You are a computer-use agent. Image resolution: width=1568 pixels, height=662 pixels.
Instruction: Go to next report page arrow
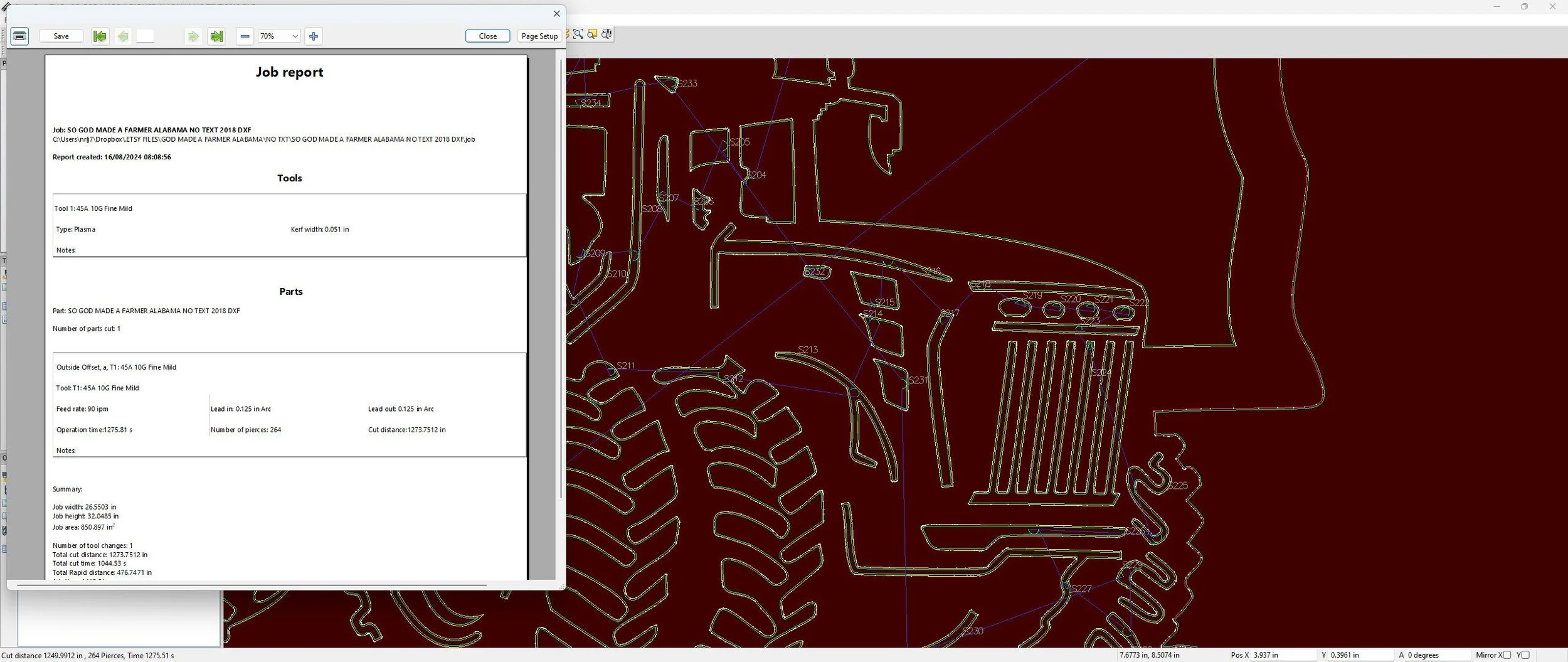coord(193,36)
